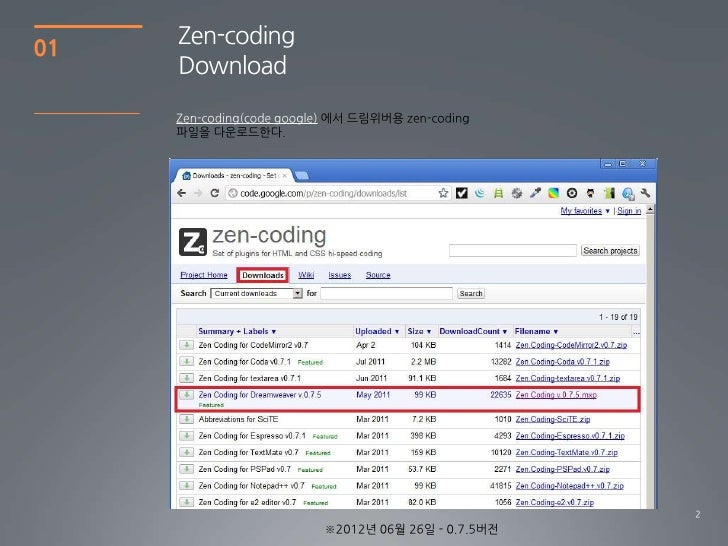Open Zen.Coding-CodeMirror2.v0.7.zip link
The width and height of the screenshot is (728, 546).
click(572, 345)
